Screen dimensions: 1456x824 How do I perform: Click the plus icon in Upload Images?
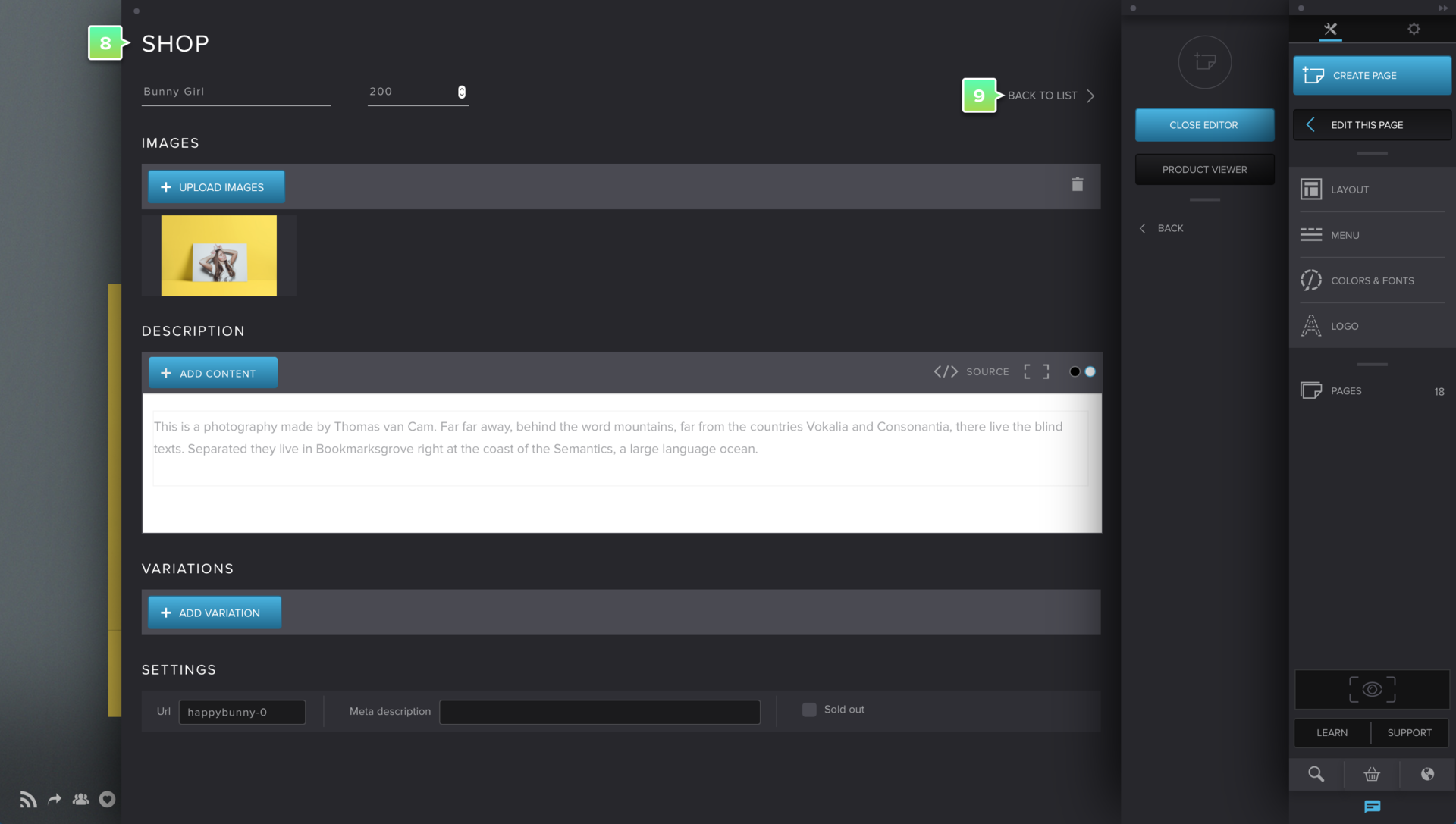(x=165, y=187)
